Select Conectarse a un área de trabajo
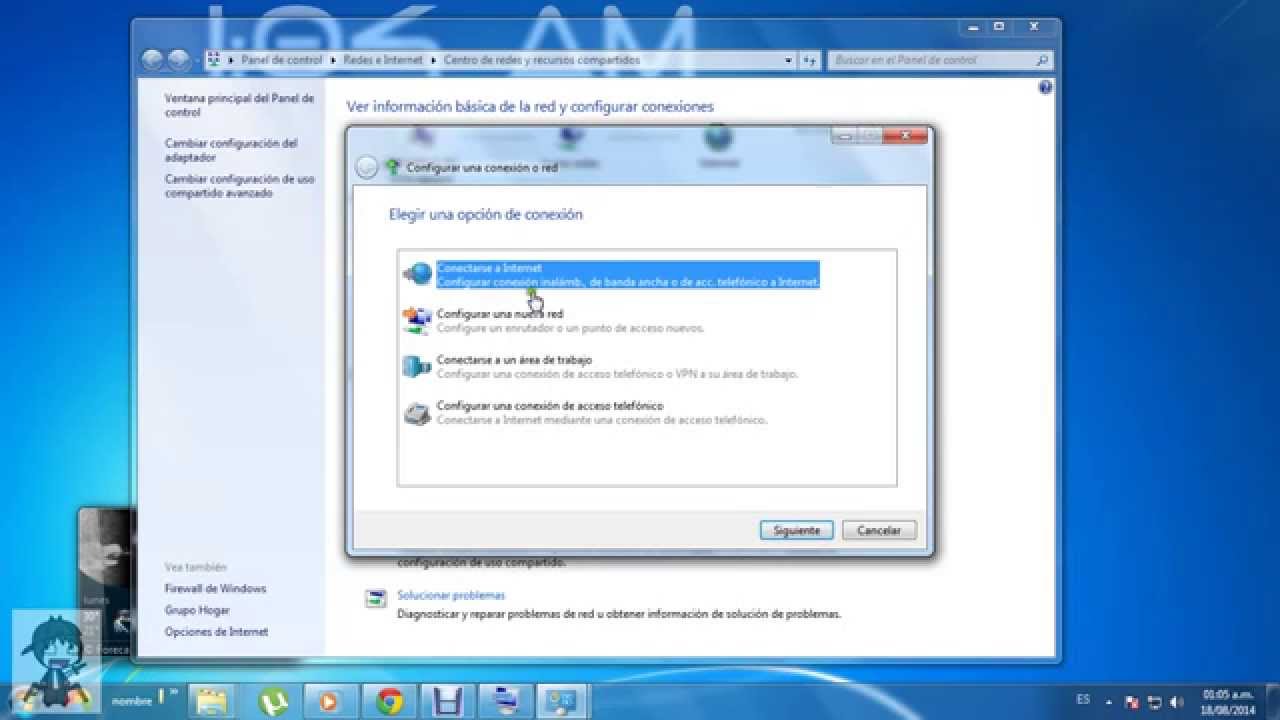Viewport: 1280px width, 720px height. (x=617, y=367)
